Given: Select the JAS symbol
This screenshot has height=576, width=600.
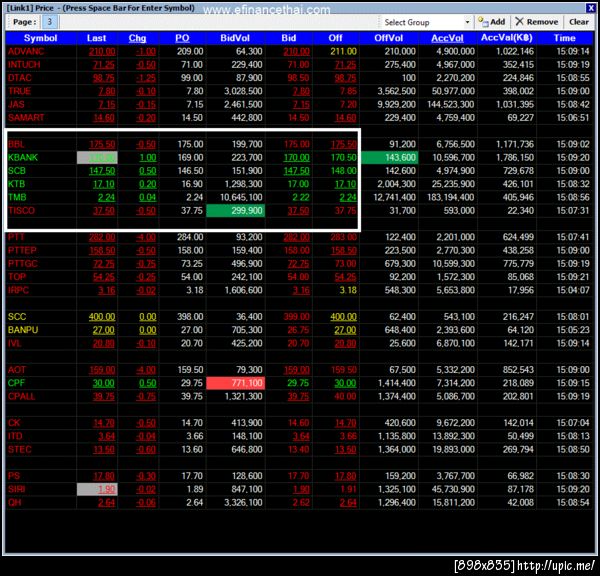Looking at the screenshot, I should [16, 104].
